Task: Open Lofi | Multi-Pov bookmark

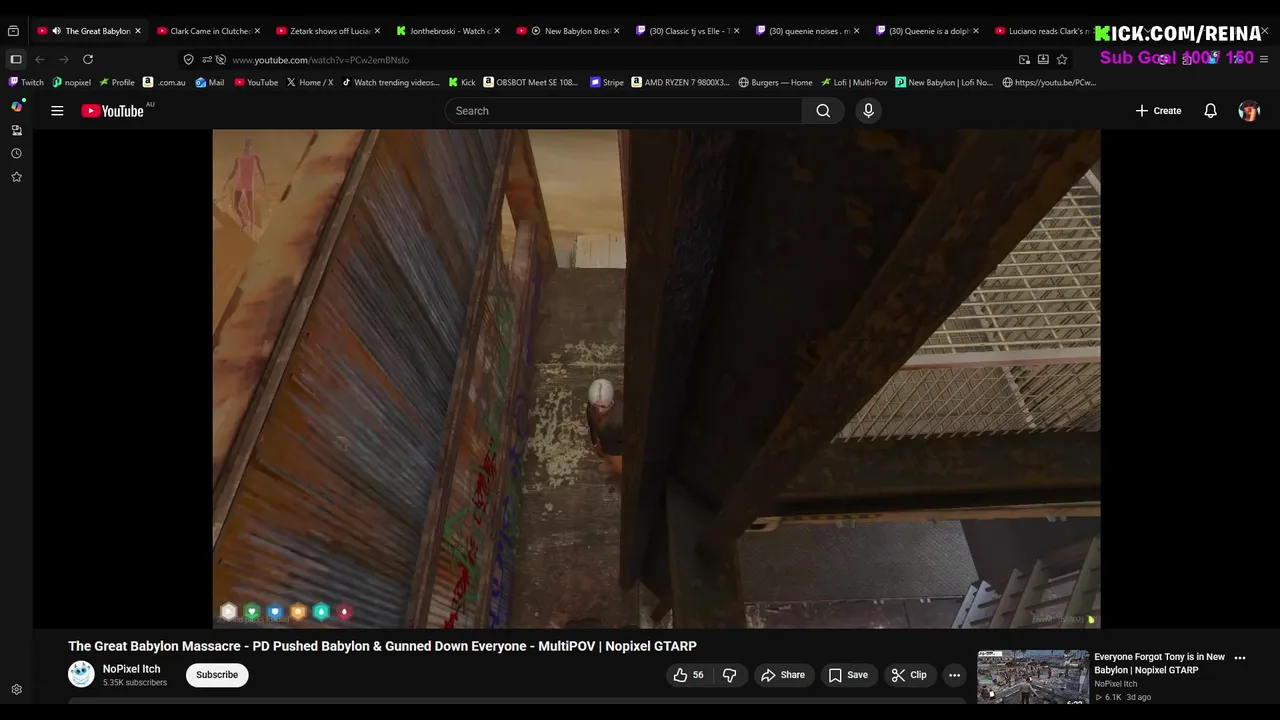Action: pyautogui.click(x=854, y=83)
